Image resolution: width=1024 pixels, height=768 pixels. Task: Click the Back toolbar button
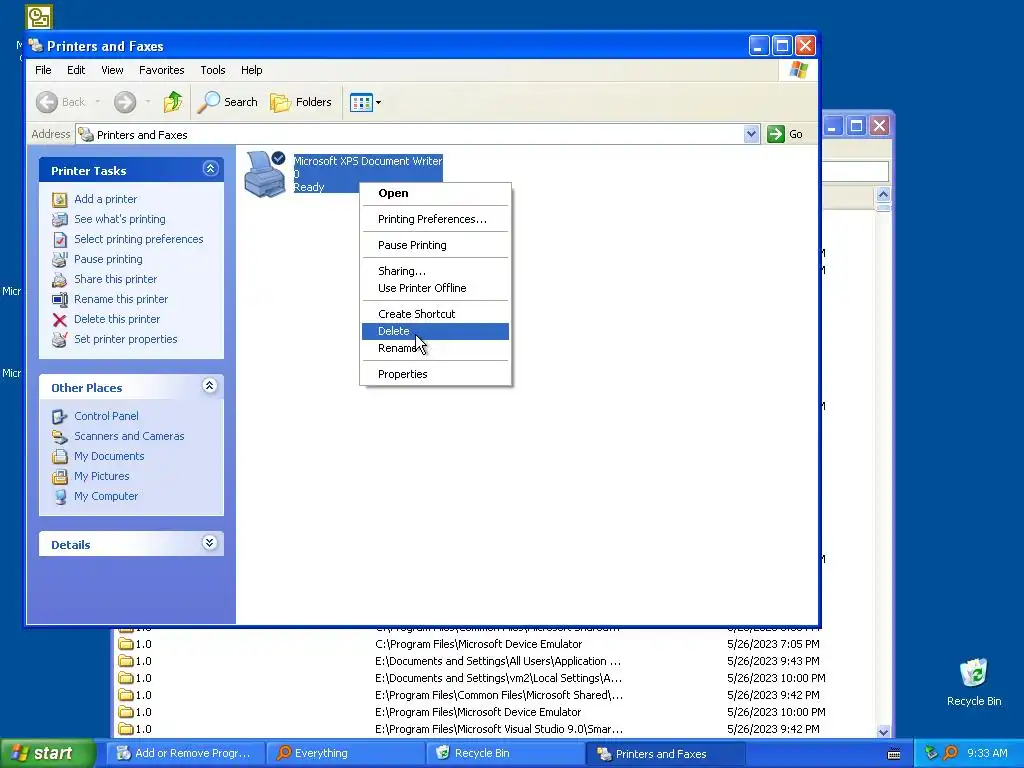pyautogui.click(x=61, y=102)
